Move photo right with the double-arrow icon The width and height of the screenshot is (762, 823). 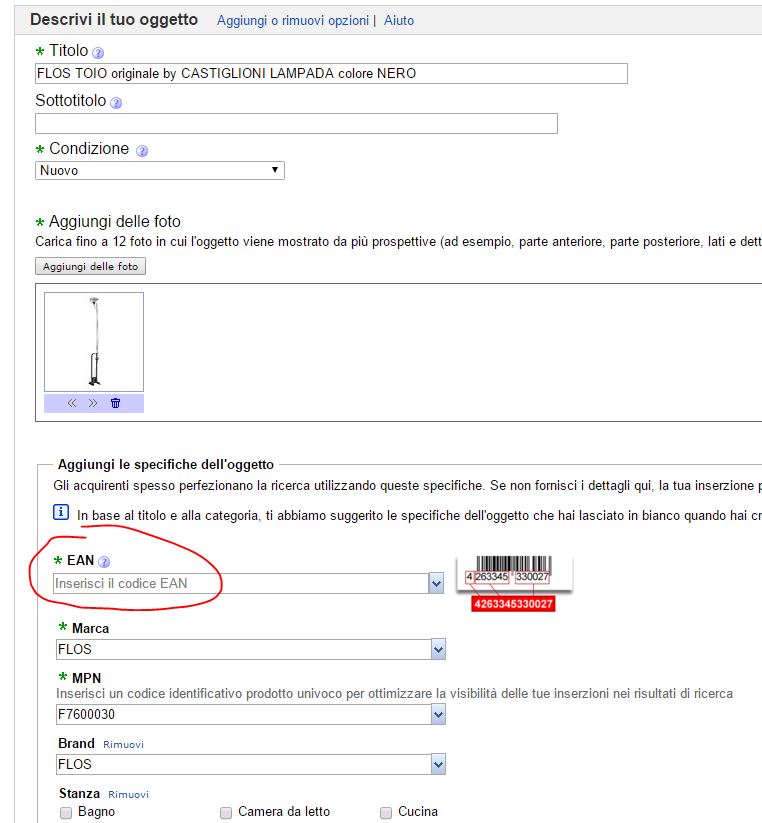[93, 403]
